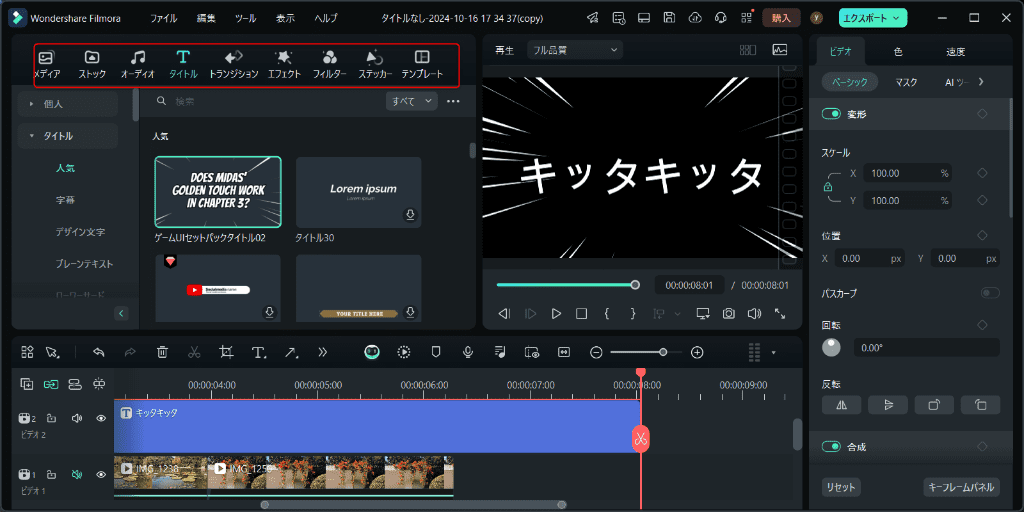
Task: Click the text tool in timeline toolbar
Action: tap(259, 352)
